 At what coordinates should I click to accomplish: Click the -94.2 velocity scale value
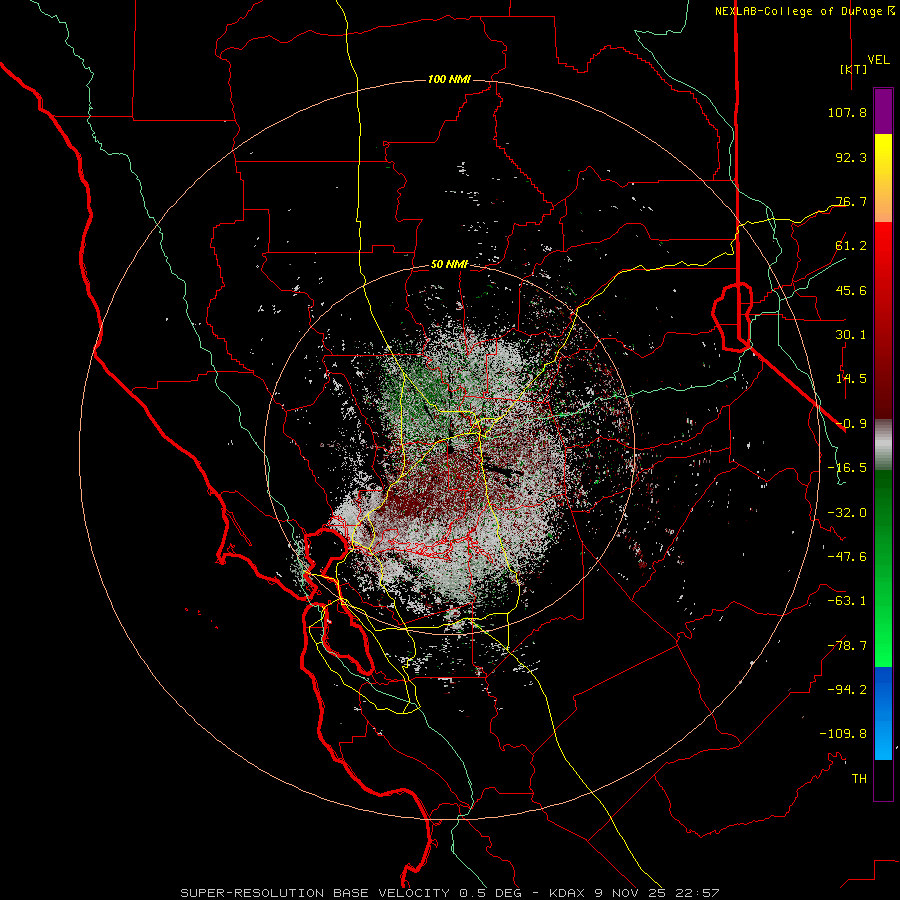[847, 690]
